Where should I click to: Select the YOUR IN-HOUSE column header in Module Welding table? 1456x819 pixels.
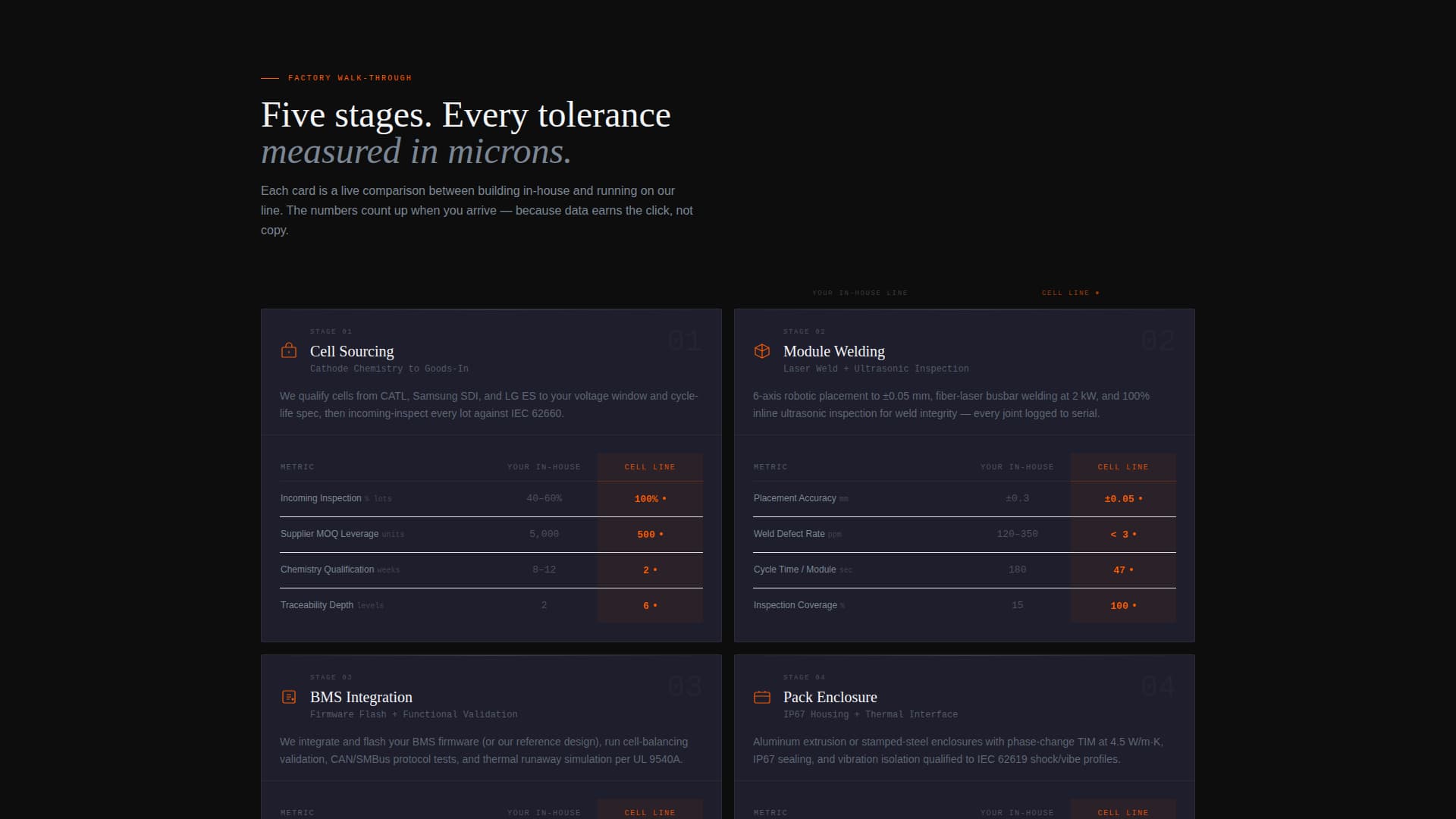click(x=1016, y=466)
